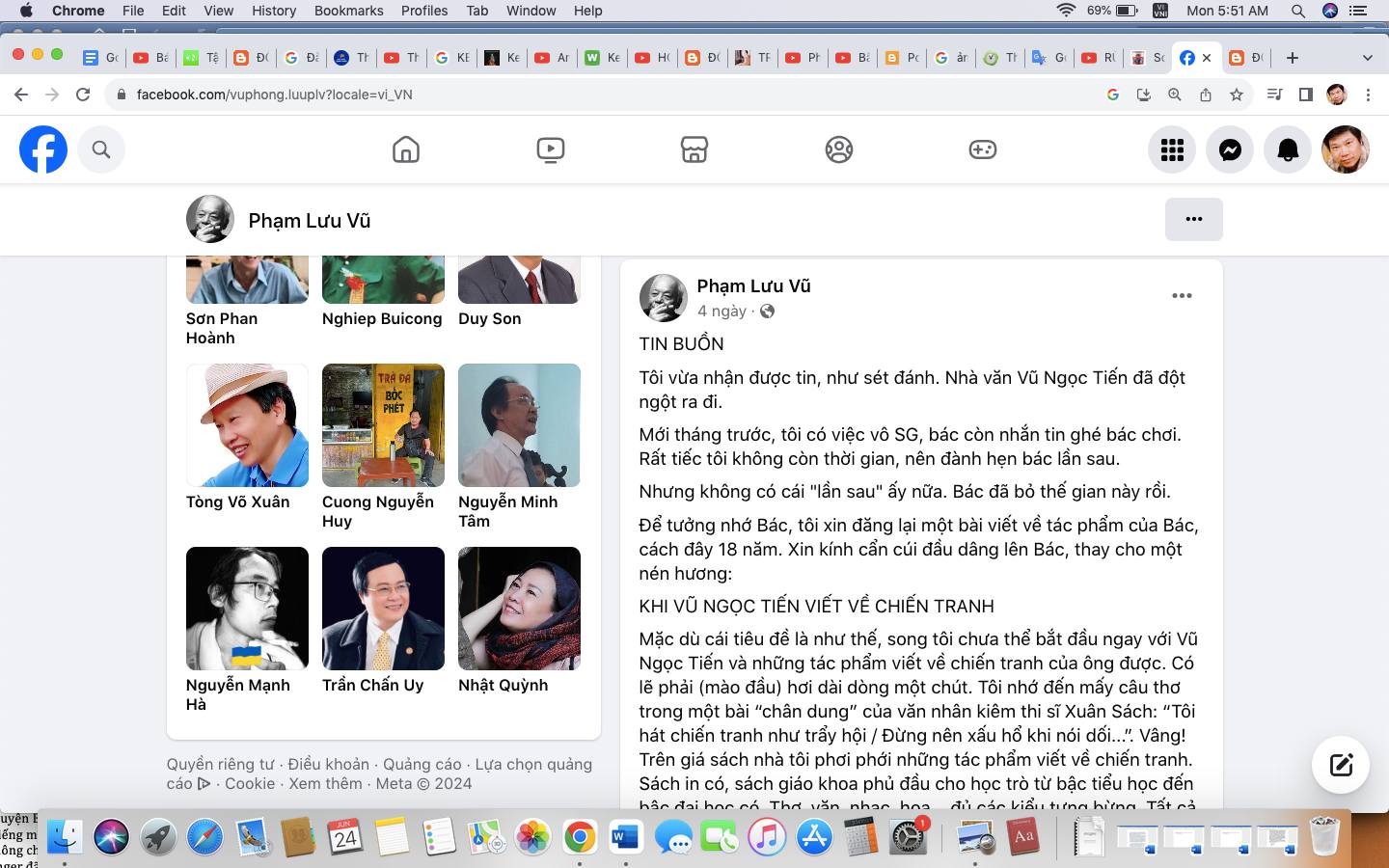Open the Facebook Video (Watch) icon
This screenshot has height=868, width=1389.
pyautogui.click(x=550, y=149)
